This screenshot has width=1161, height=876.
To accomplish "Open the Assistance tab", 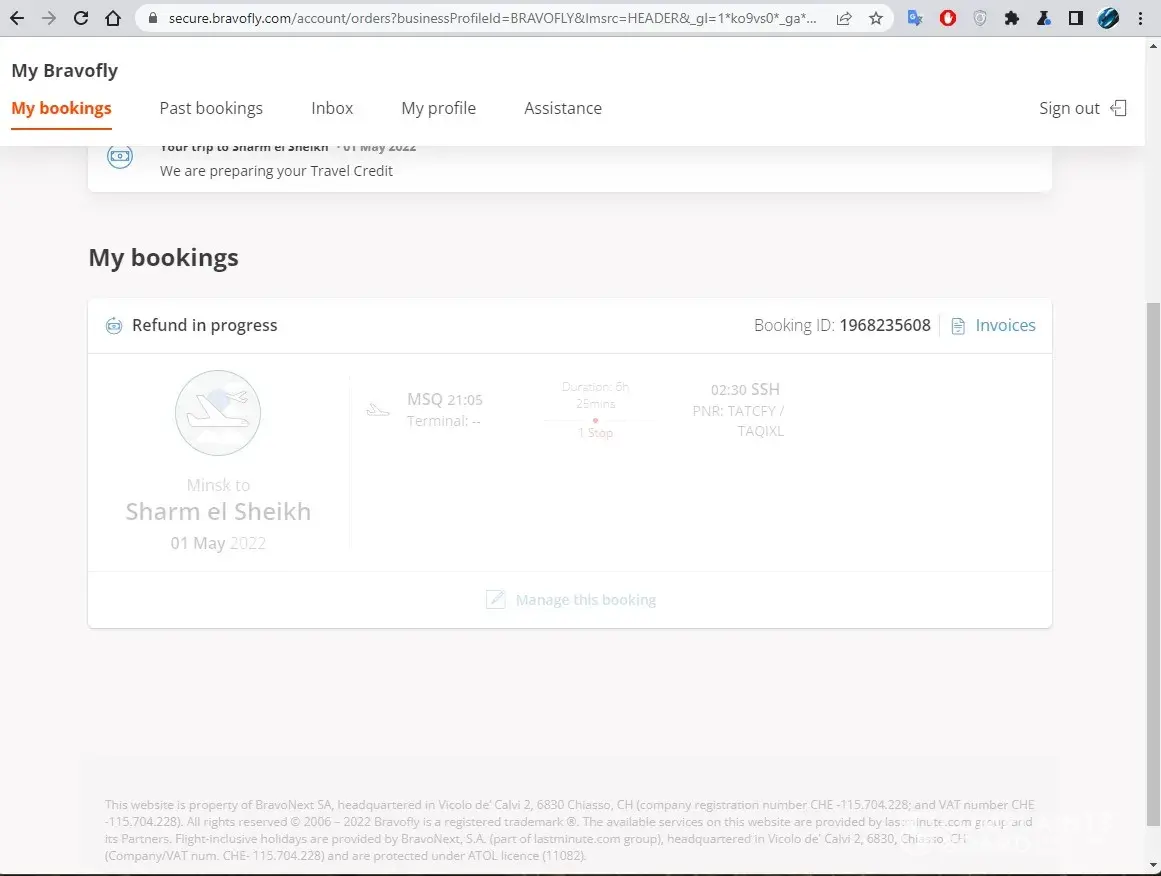I will [x=563, y=108].
